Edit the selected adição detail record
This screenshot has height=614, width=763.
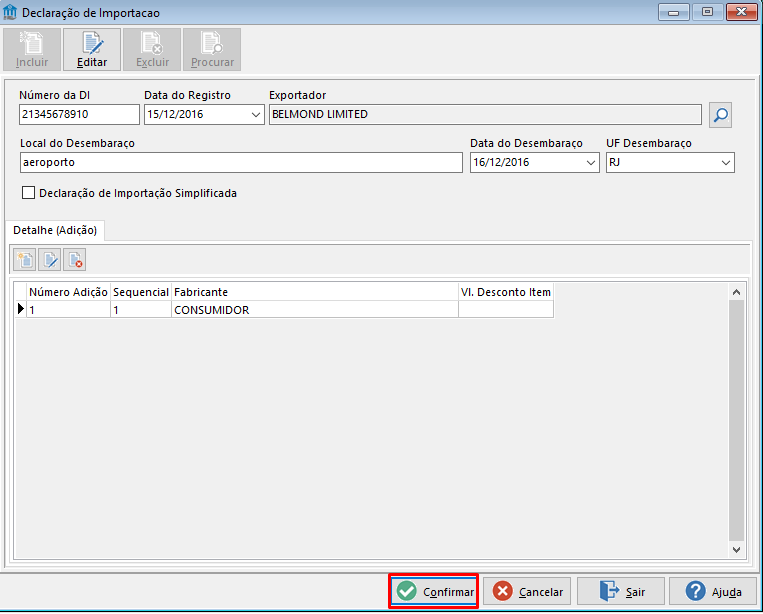pos(50,260)
